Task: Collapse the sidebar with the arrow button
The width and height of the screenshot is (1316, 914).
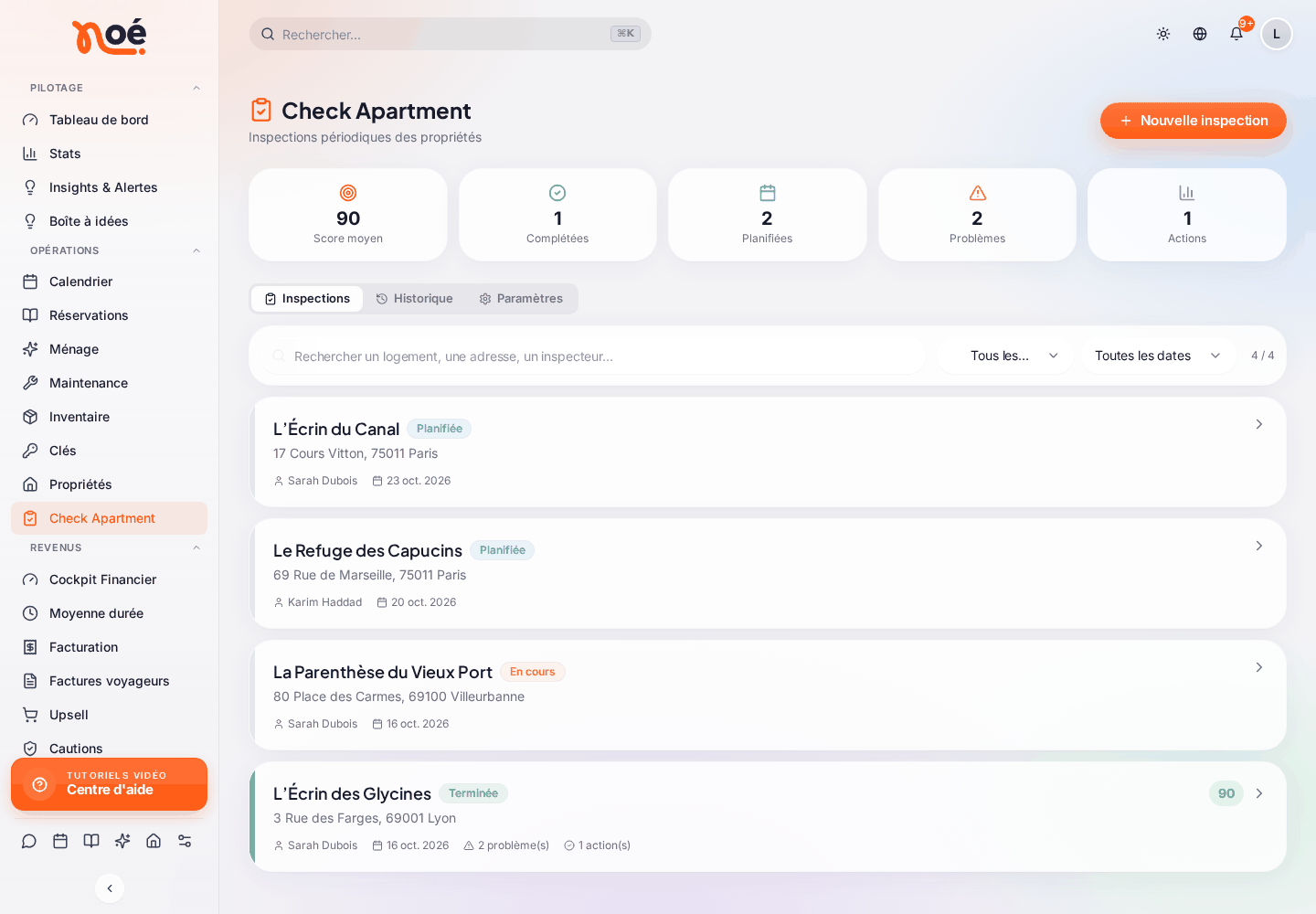Action: tap(110, 888)
